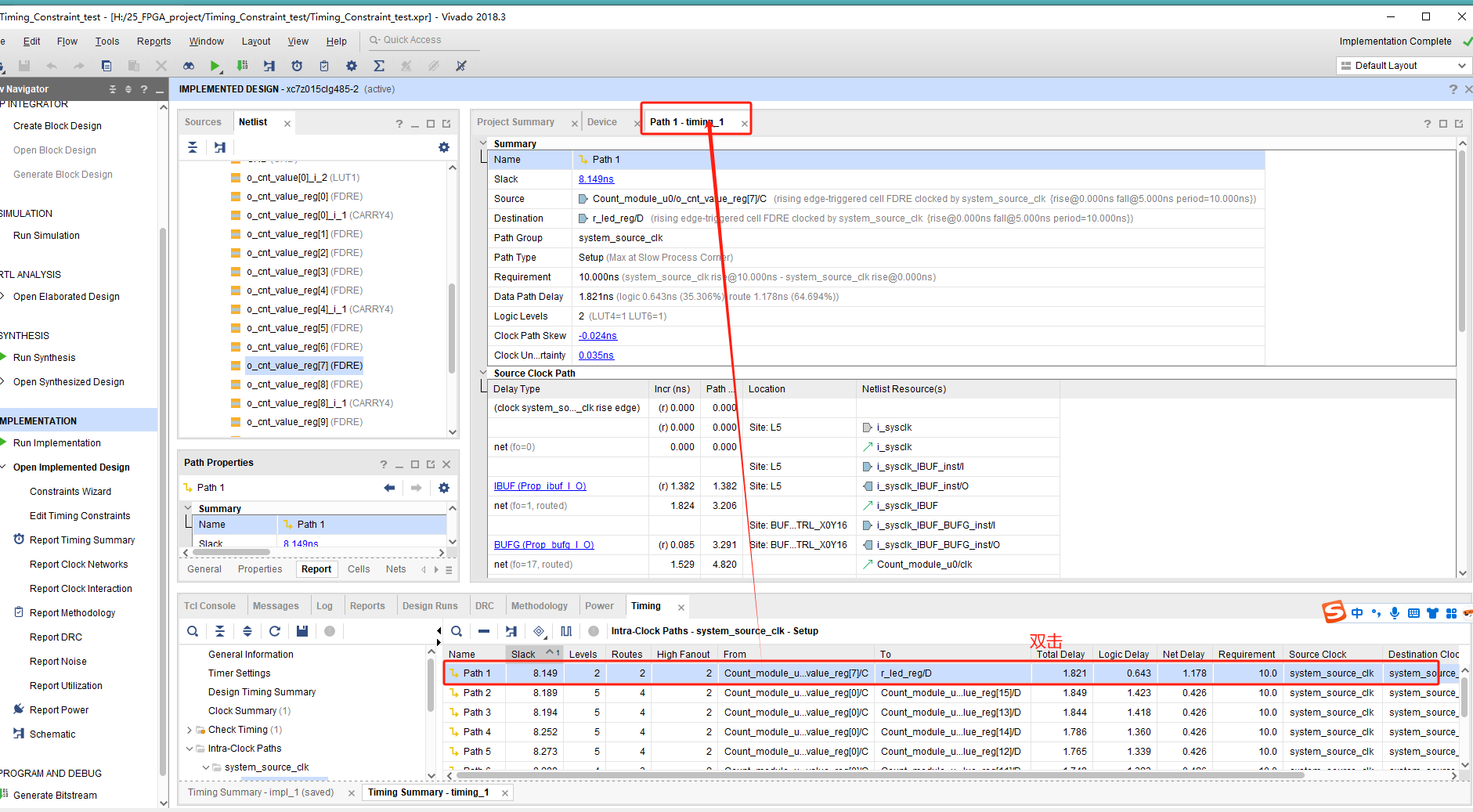The width and height of the screenshot is (1473, 812).
Task: Click search icon in Timing tree pane
Action: pos(193,631)
